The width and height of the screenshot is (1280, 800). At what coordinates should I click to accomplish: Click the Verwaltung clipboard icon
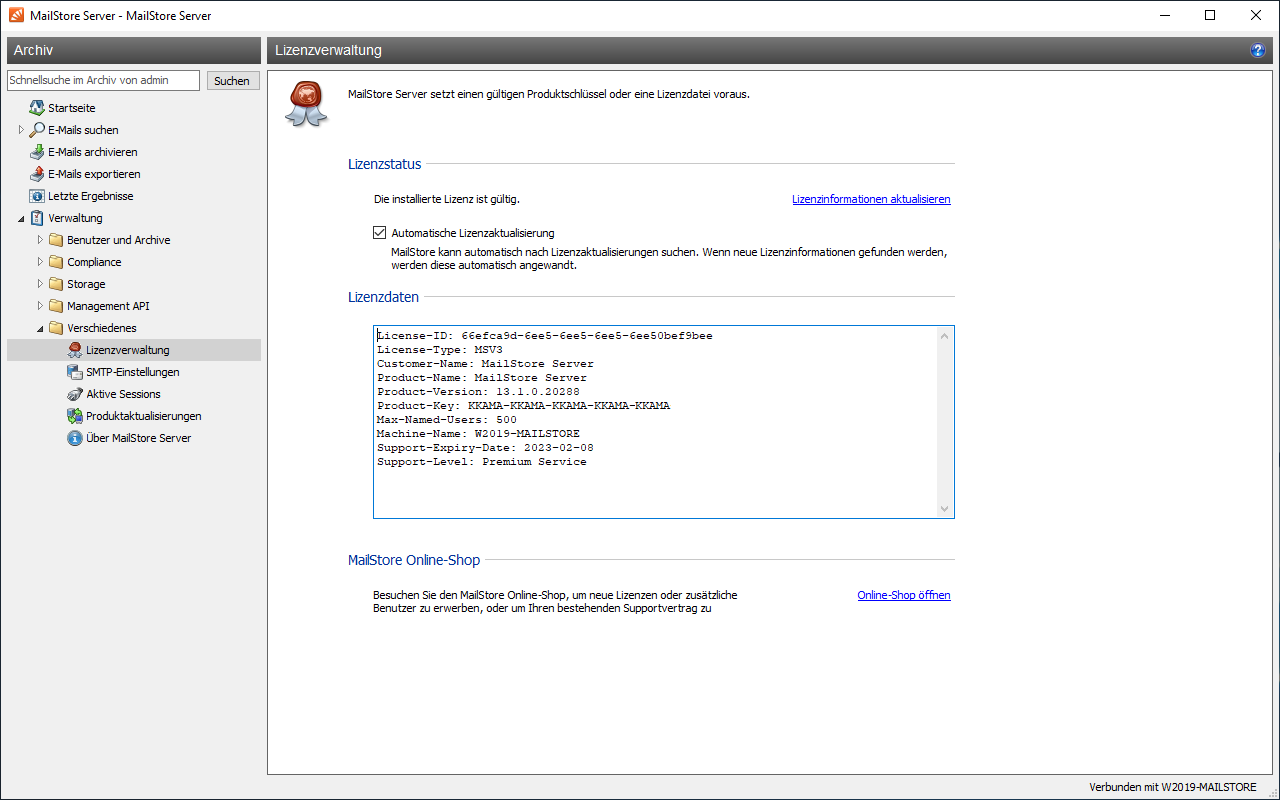coord(37,218)
